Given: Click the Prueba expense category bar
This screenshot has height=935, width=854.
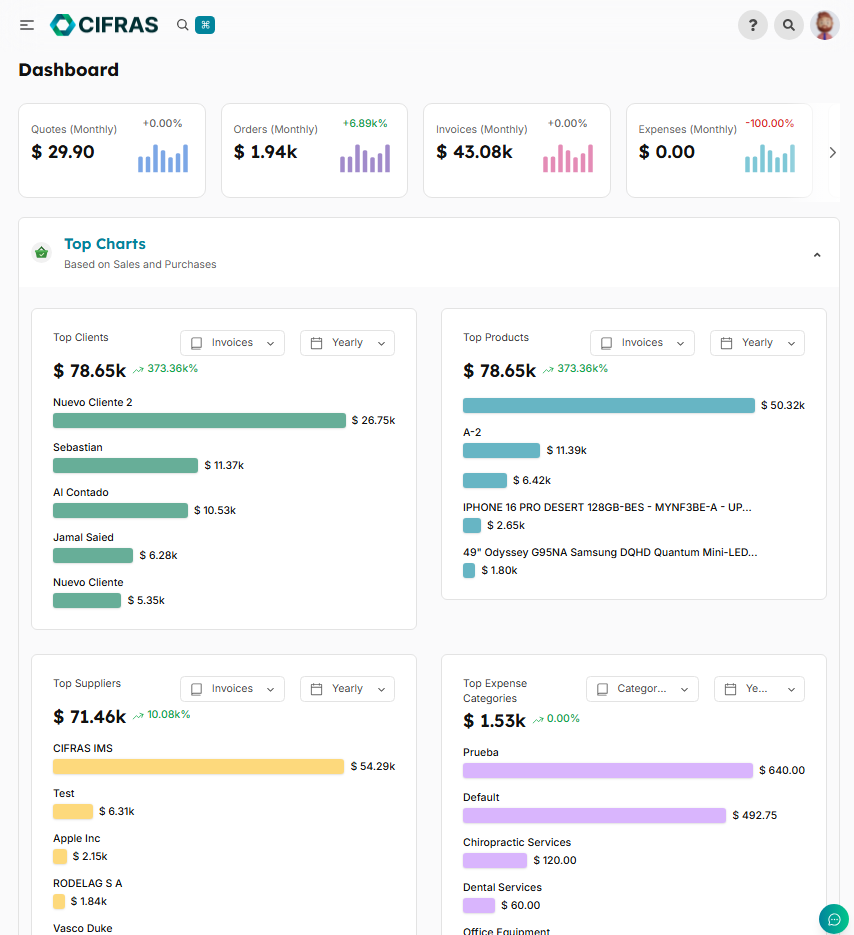Looking at the screenshot, I should pos(607,770).
